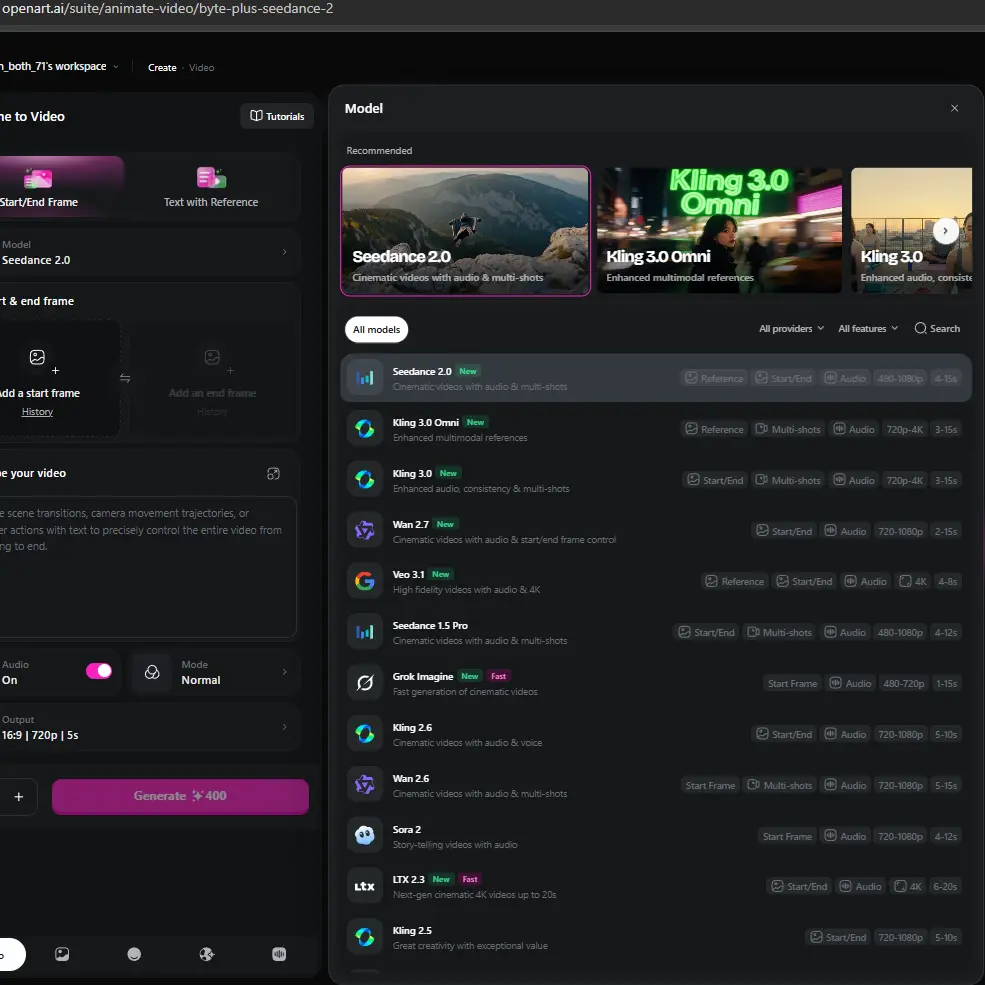The image size is (985, 985).
Task: Click the Wan 2.7 model icon
Action: [364, 531]
